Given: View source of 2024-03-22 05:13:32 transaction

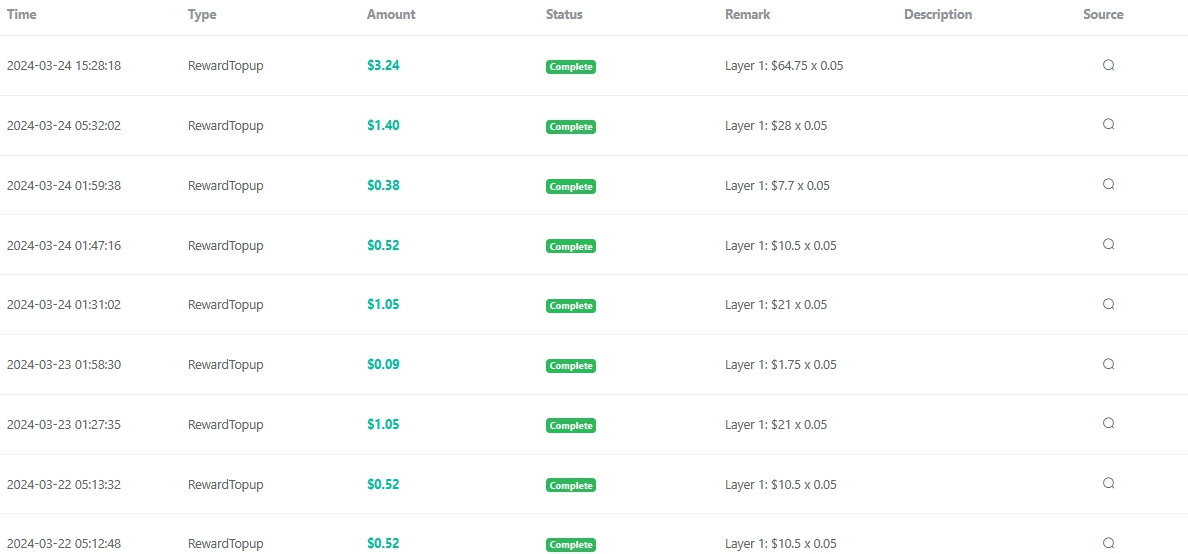Looking at the screenshot, I should [1108, 483].
